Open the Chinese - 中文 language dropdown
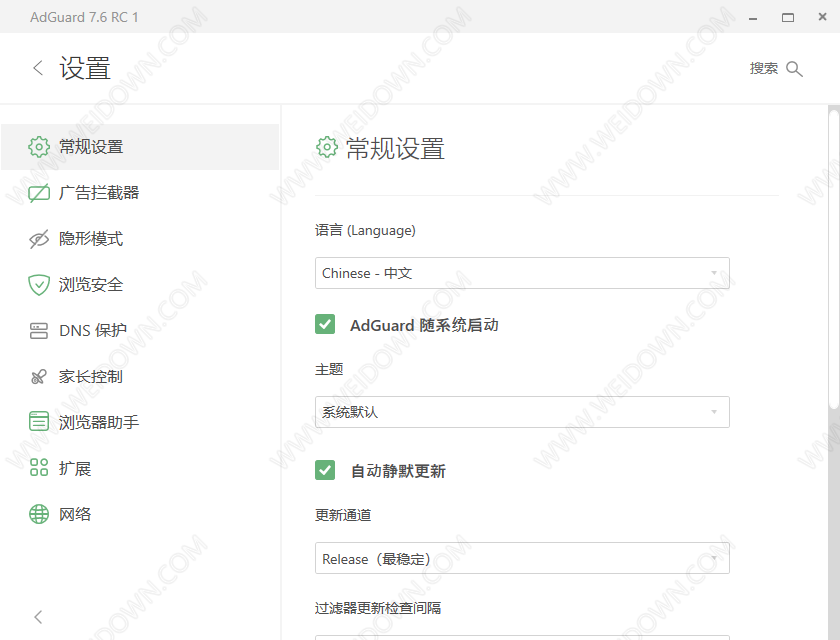Image resolution: width=840 pixels, height=640 pixels. tap(522, 273)
